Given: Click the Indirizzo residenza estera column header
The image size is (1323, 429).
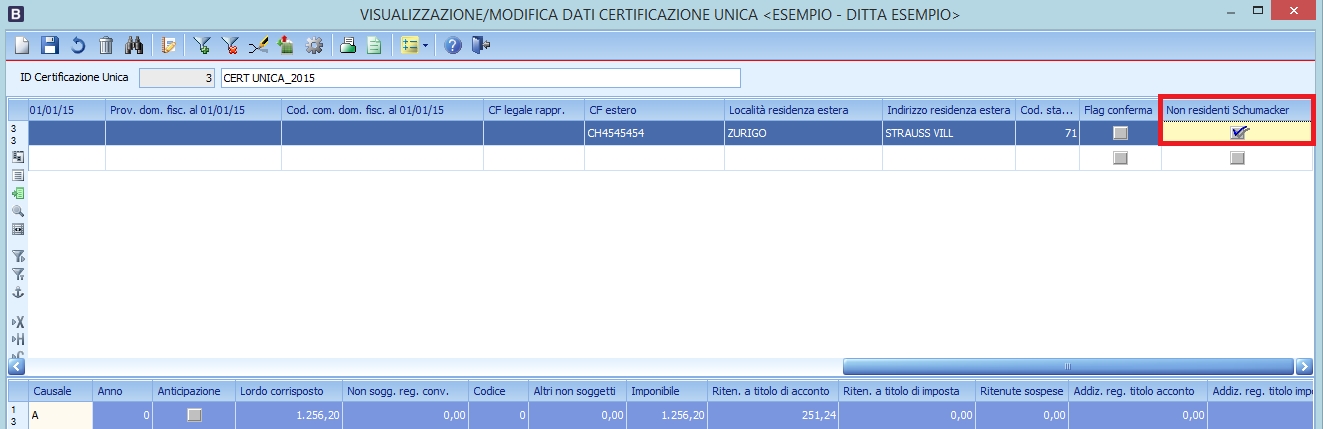Looking at the screenshot, I should pos(949,109).
